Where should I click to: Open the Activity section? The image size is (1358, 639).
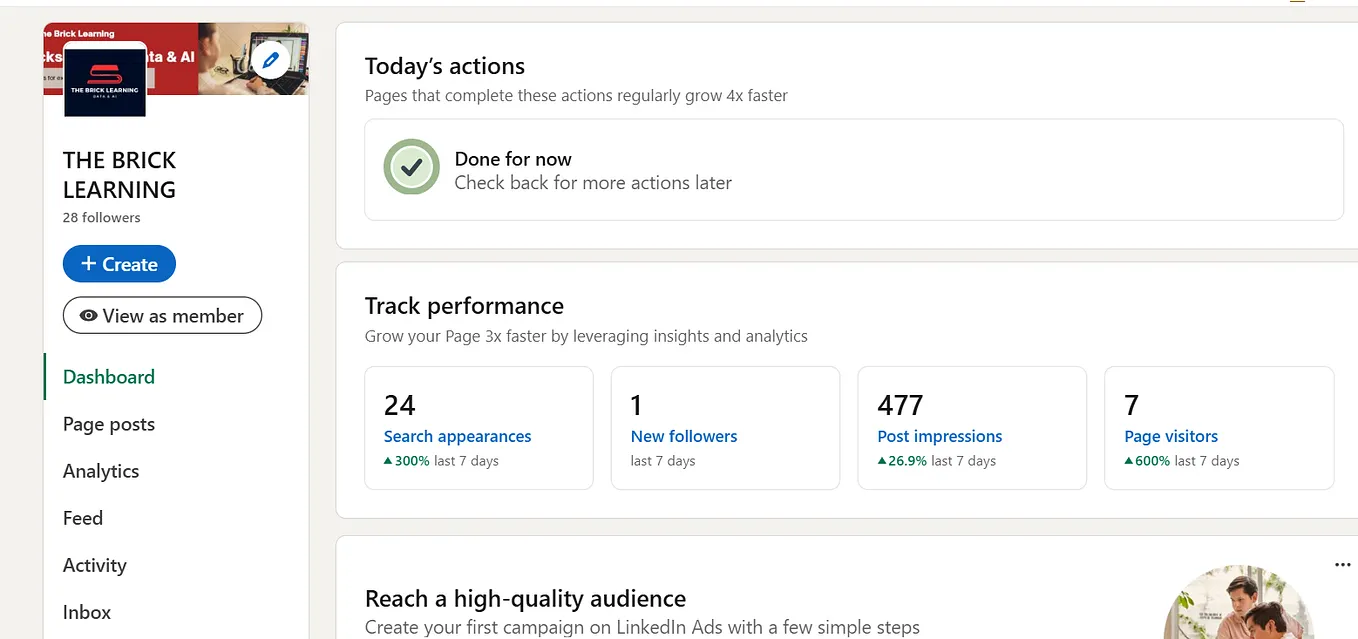94,565
